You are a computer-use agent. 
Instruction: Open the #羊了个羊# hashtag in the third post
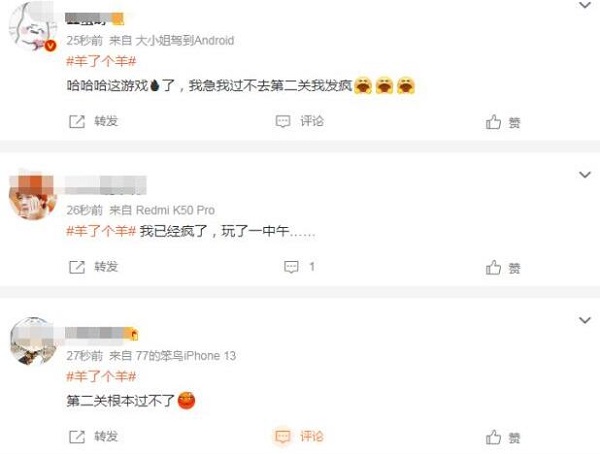[x=101, y=376]
